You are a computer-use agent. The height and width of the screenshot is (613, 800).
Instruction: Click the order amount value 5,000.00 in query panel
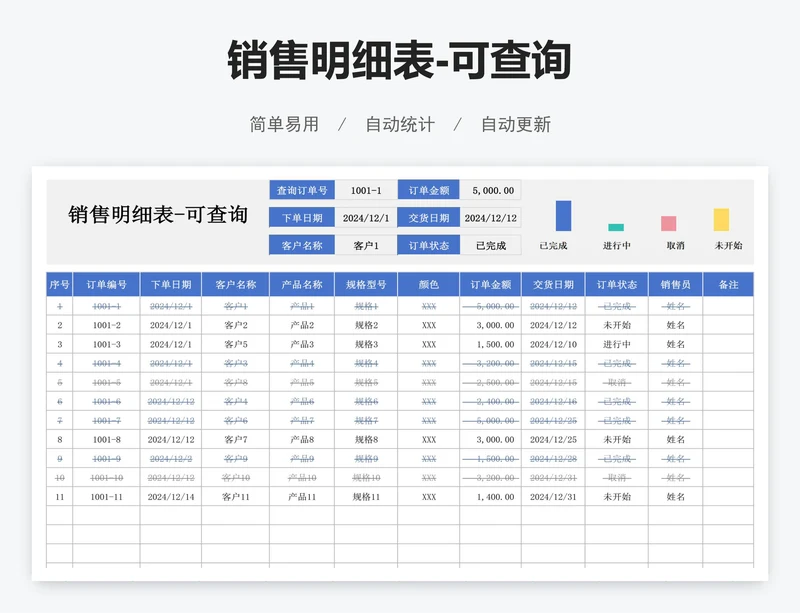[490, 190]
